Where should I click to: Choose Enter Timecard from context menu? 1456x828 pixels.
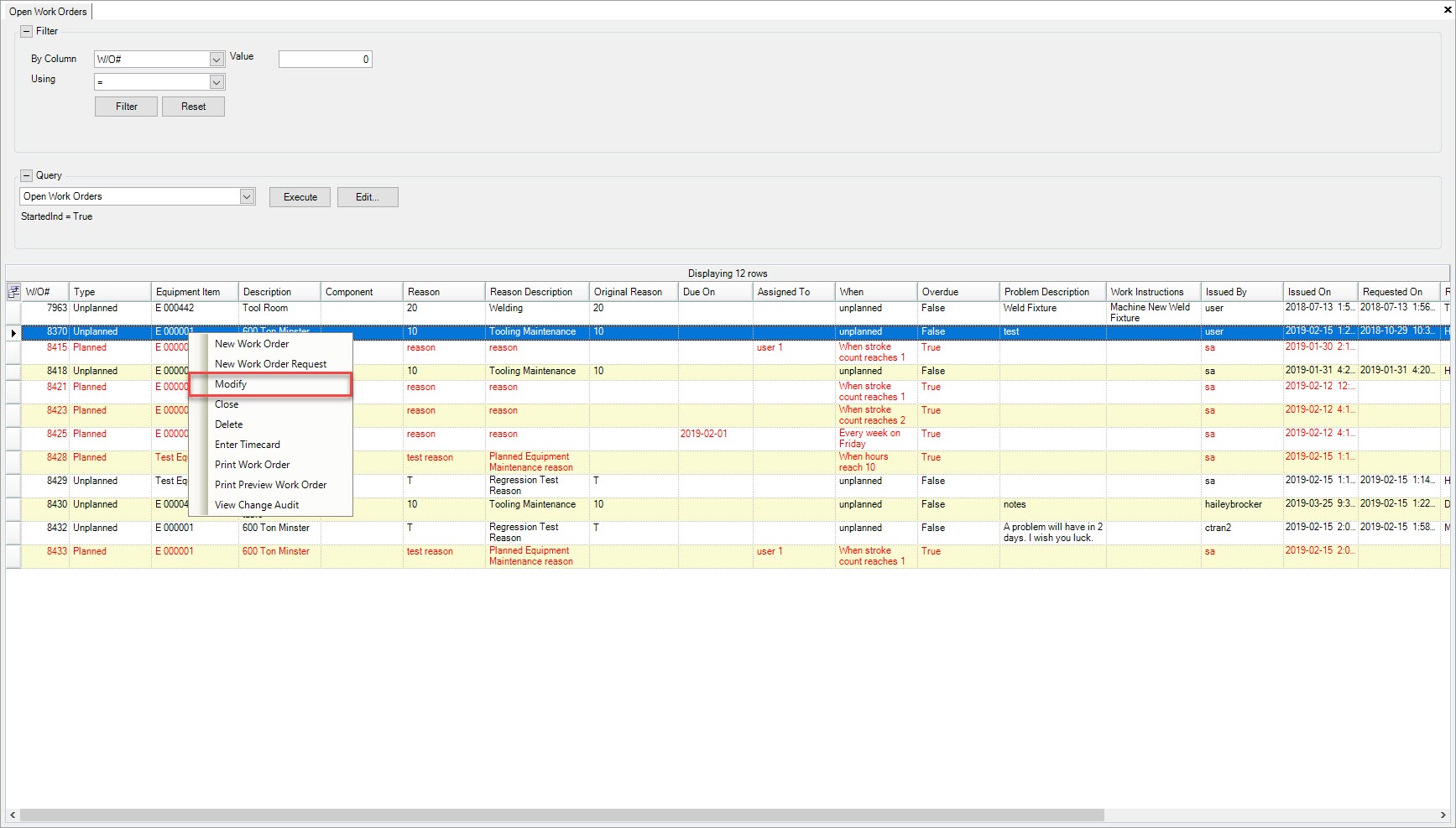pos(270,445)
